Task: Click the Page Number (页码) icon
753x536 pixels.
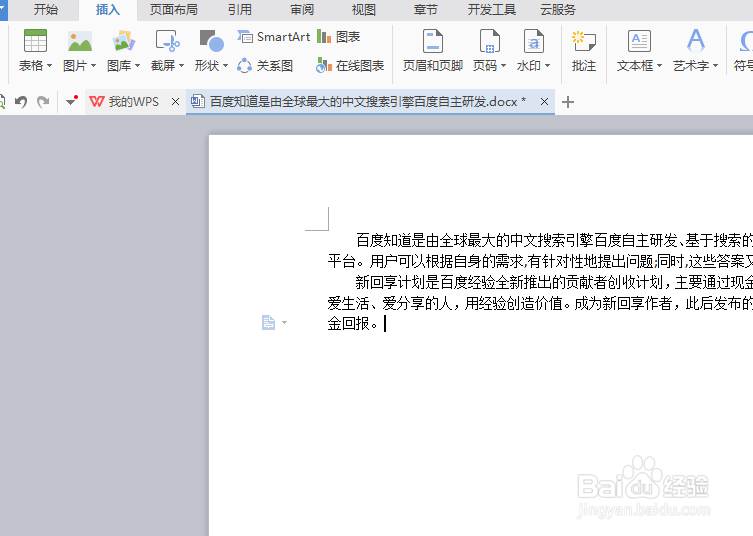Action: tap(489, 41)
